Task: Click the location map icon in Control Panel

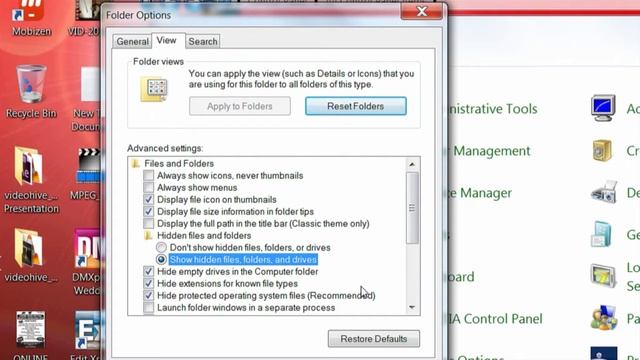Action: click(x=603, y=276)
